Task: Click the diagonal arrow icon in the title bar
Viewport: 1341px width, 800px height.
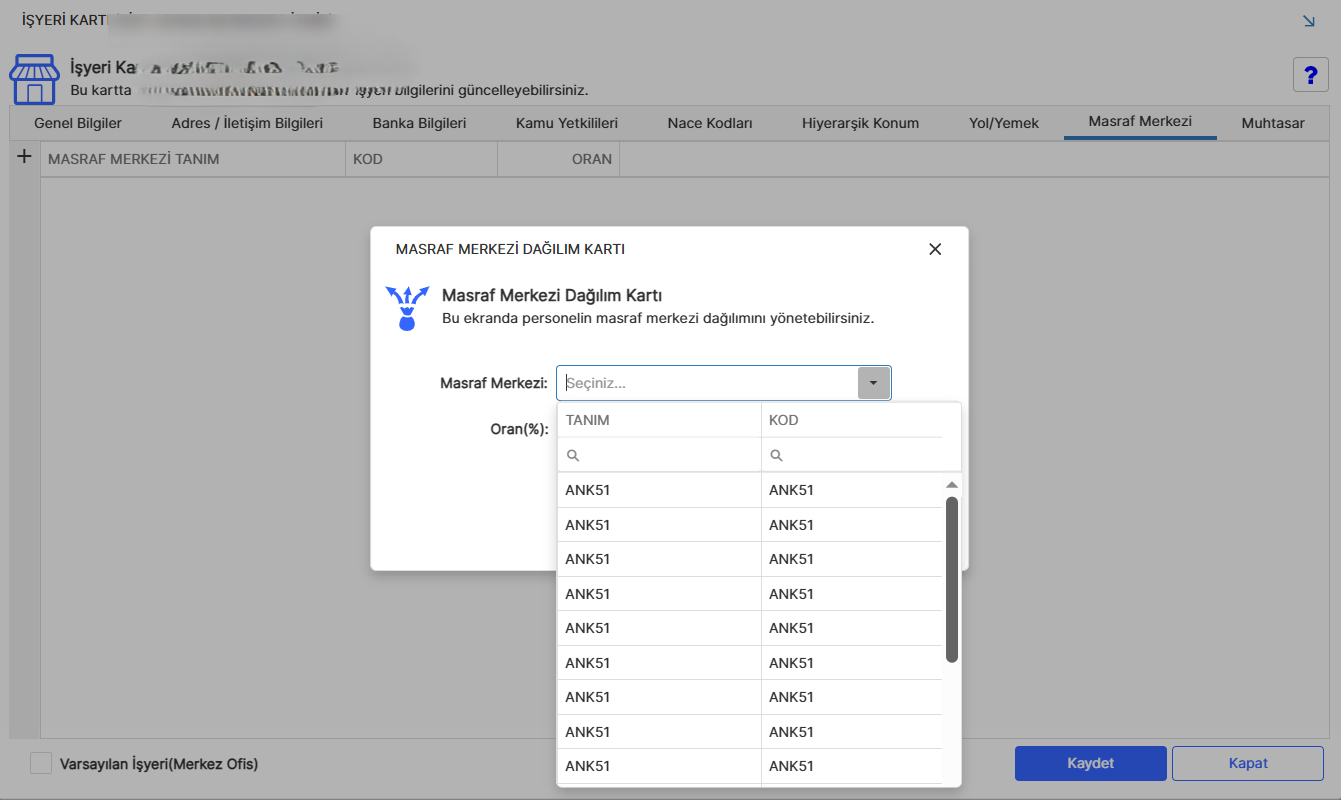Action: 1309,21
